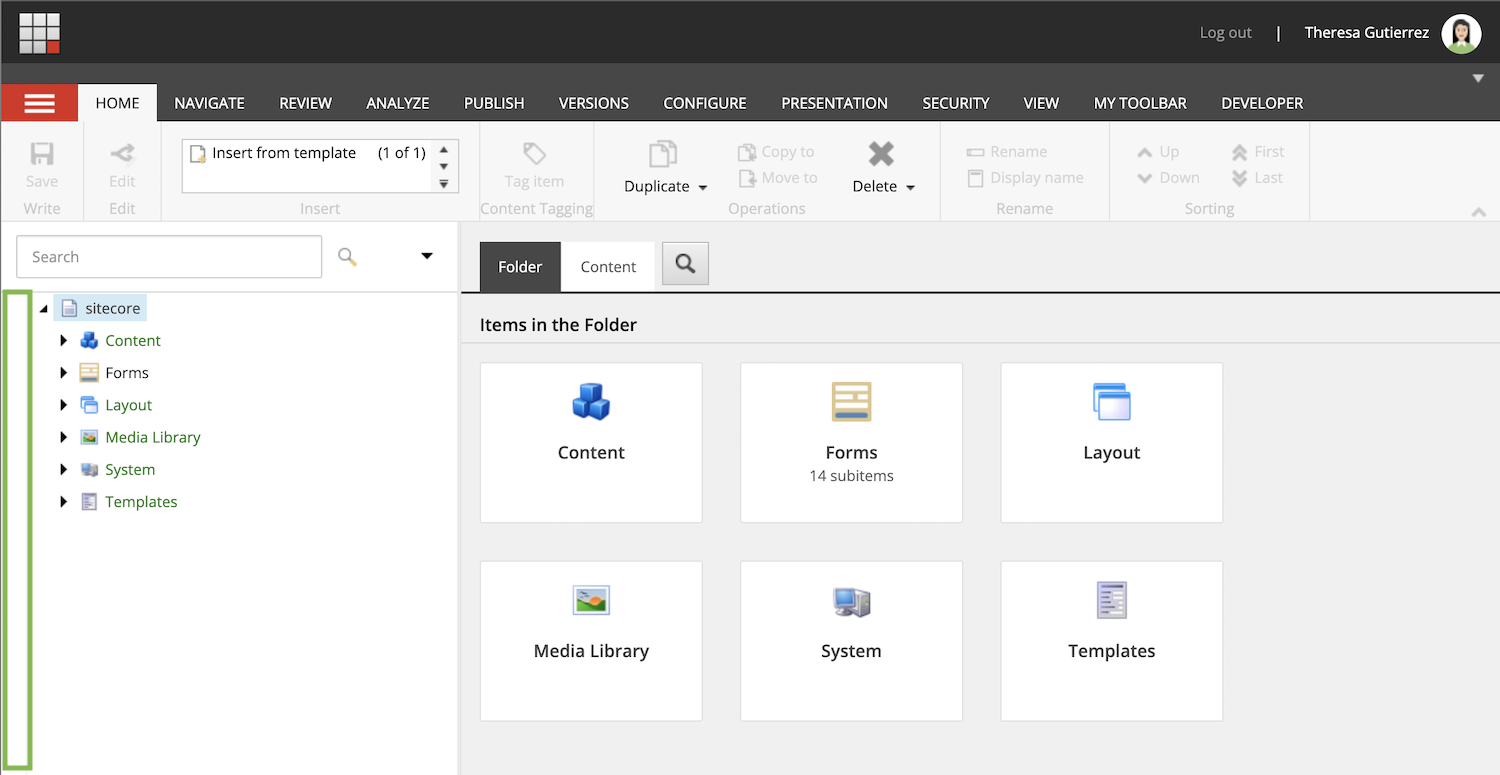The image size is (1500, 775).
Task: Click the user avatar picture
Action: click(x=1461, y=34)
